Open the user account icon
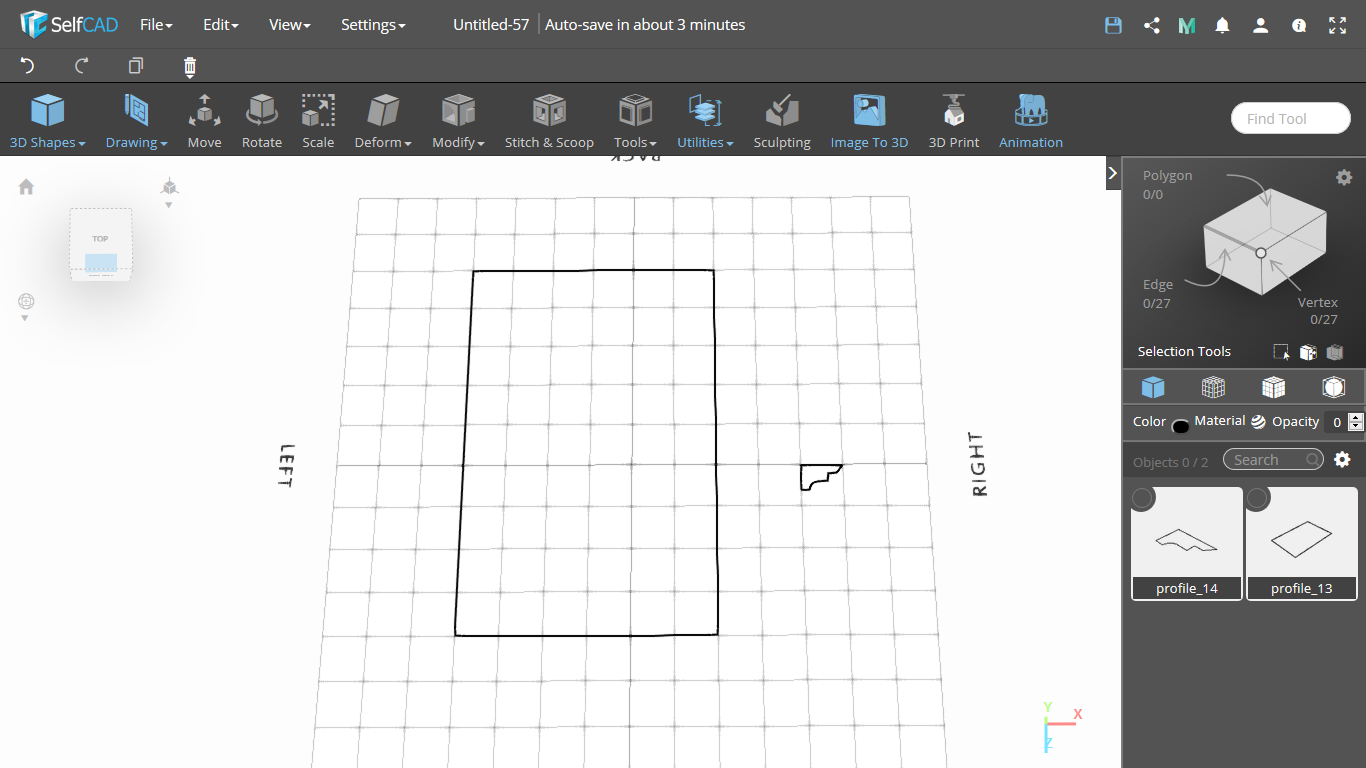 point(1261,25)
